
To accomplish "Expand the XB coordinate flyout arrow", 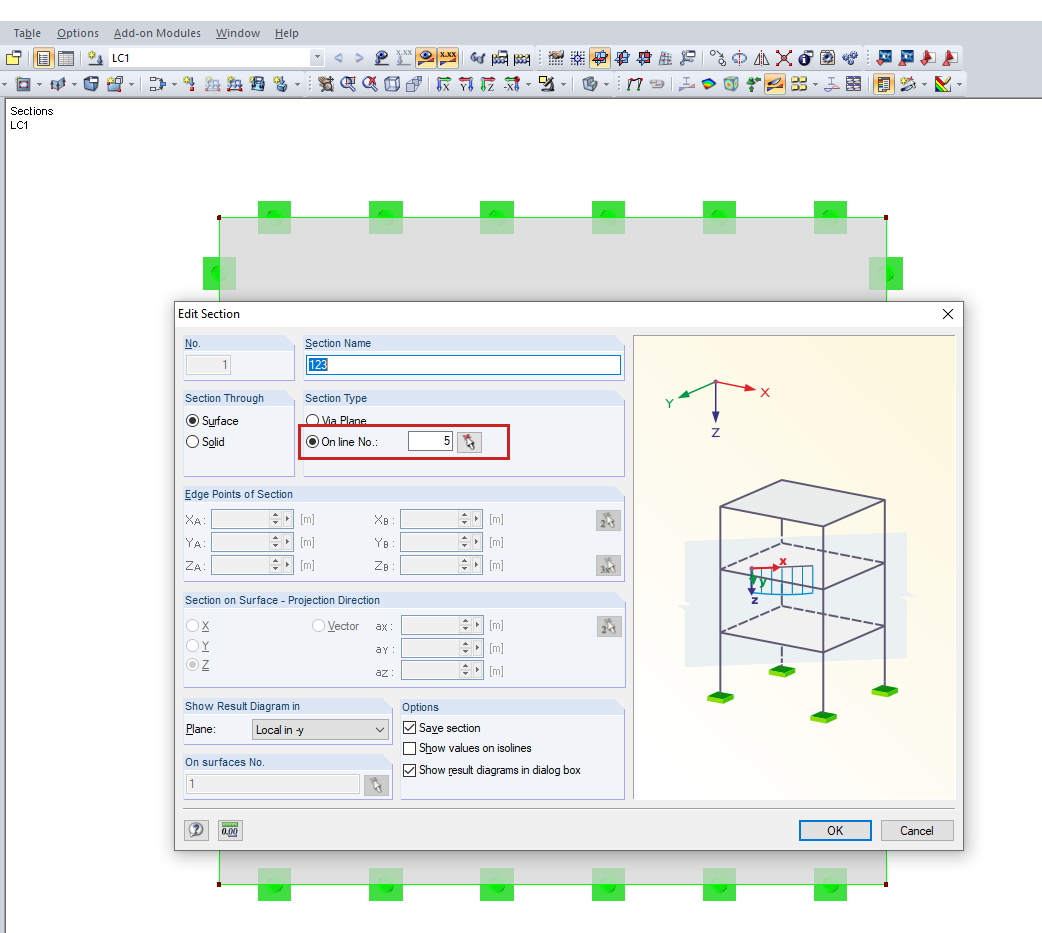I will (476, 519).
